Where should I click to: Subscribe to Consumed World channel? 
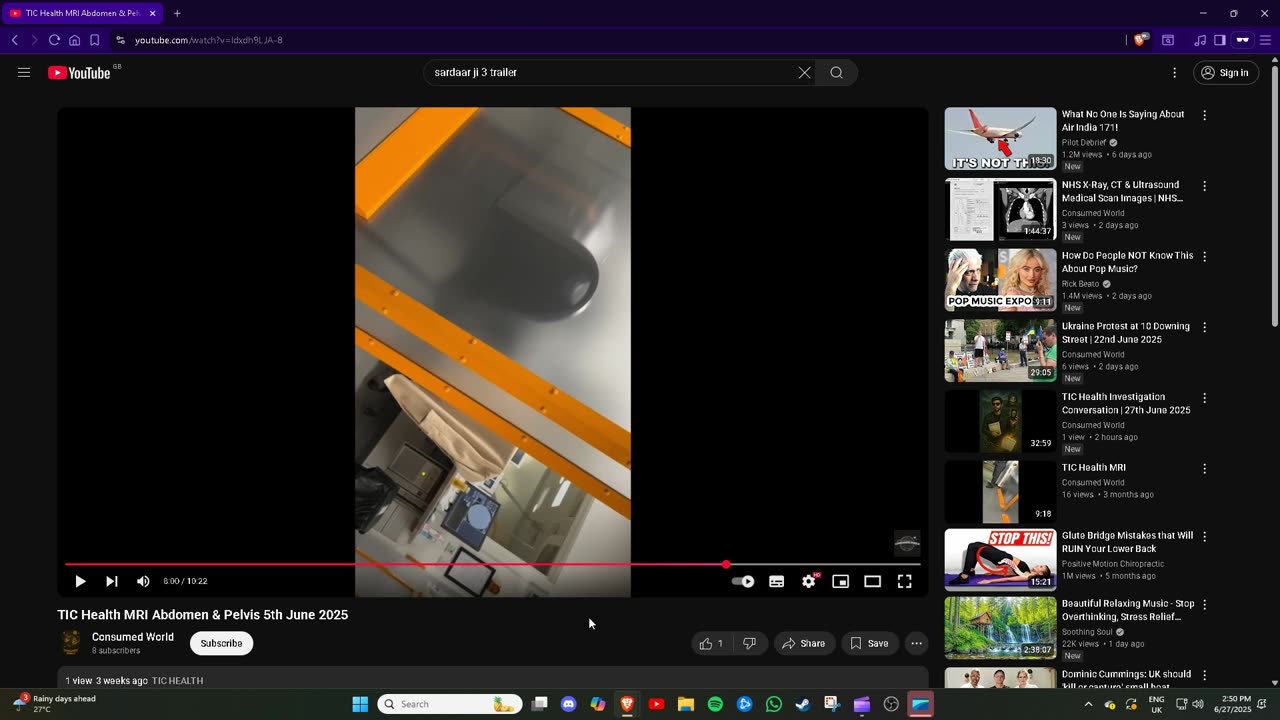(221, 643)
